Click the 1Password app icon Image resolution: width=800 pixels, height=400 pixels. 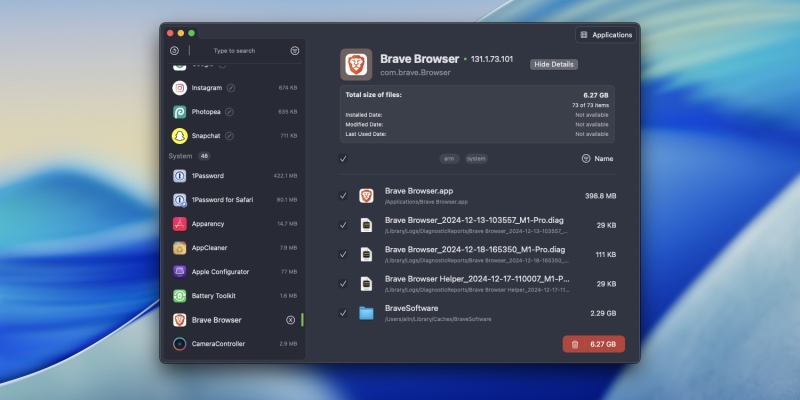[180, 176]
